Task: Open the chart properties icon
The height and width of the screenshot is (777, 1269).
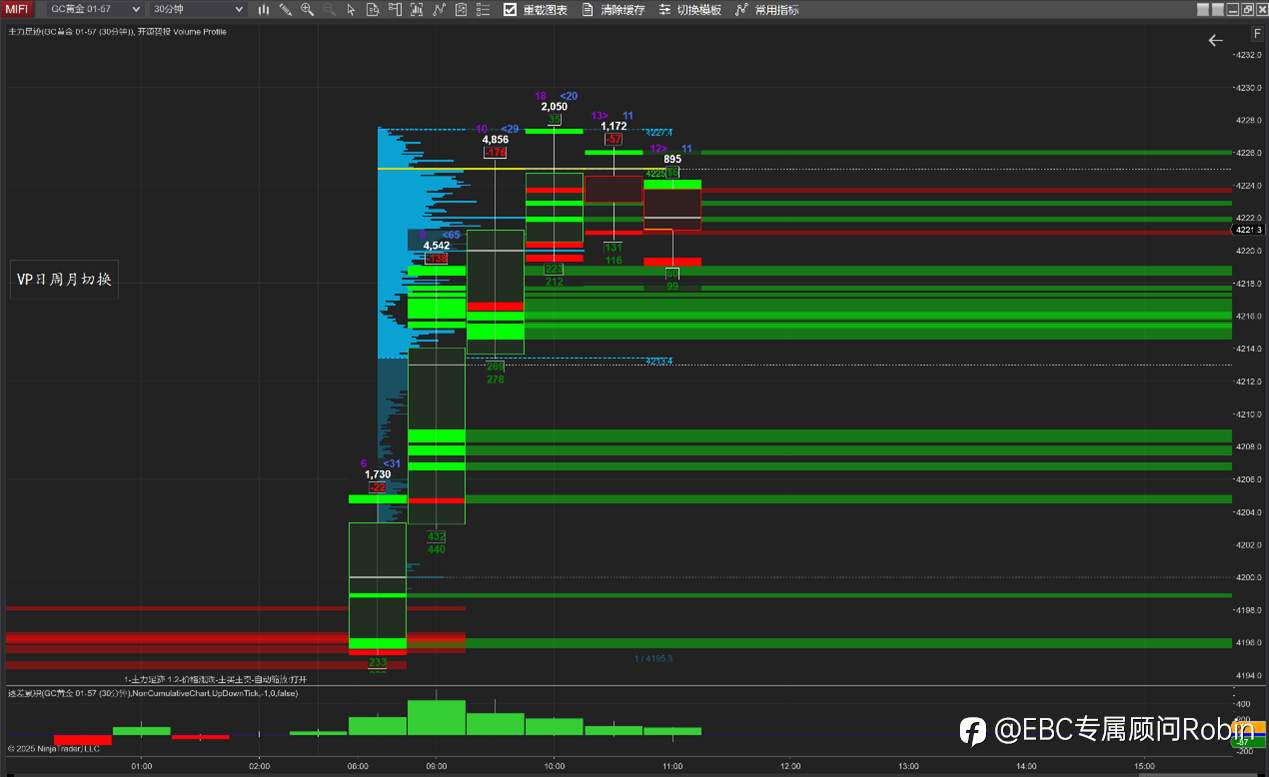Action: (x=461, y=9)
